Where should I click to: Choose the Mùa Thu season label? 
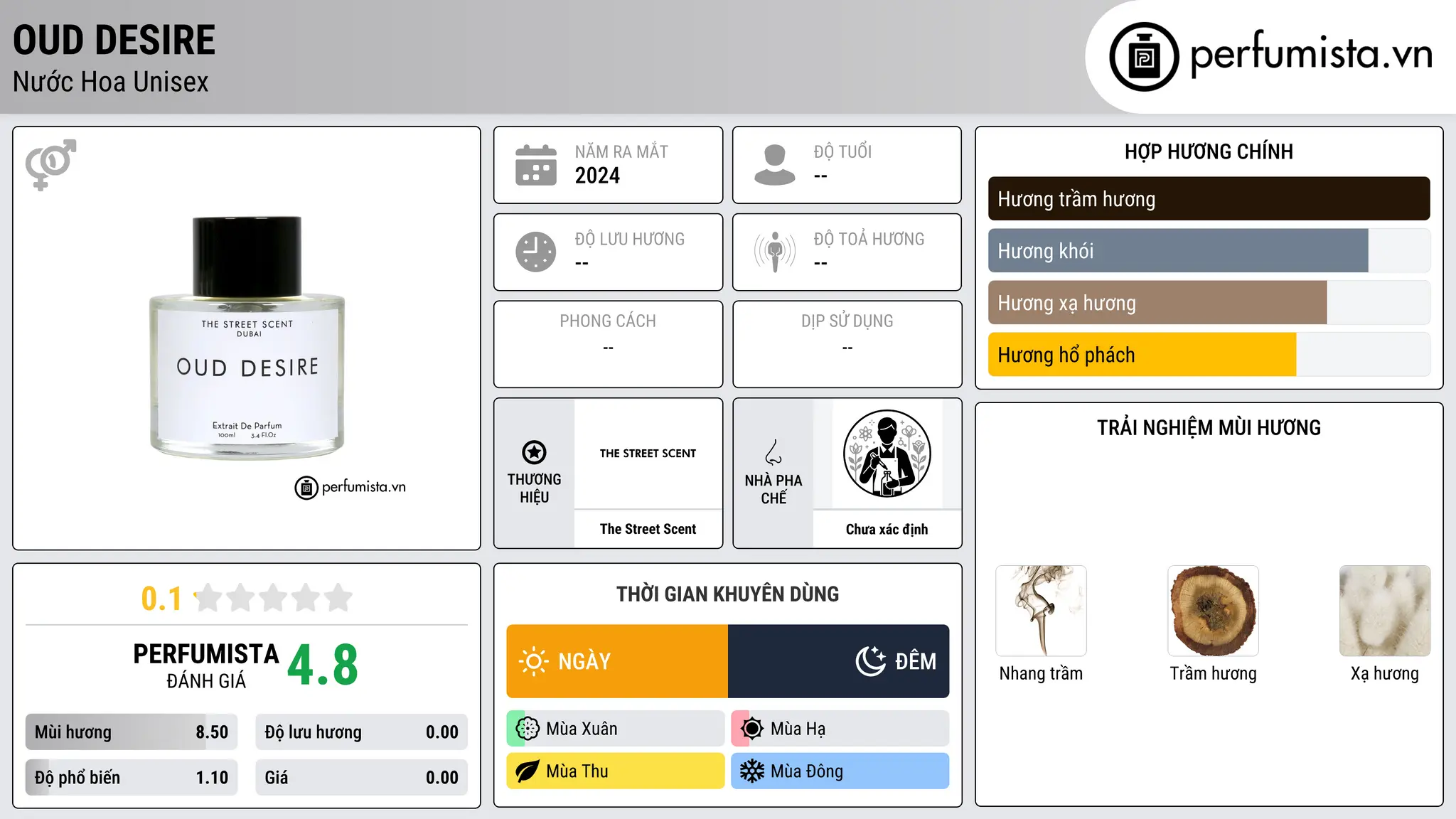577,771
